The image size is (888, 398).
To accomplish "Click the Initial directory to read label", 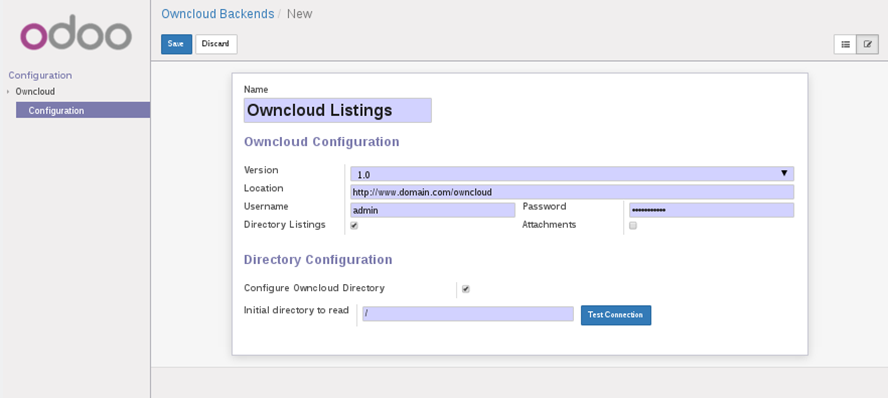I will pyautogui.click(x=296, y=310).
